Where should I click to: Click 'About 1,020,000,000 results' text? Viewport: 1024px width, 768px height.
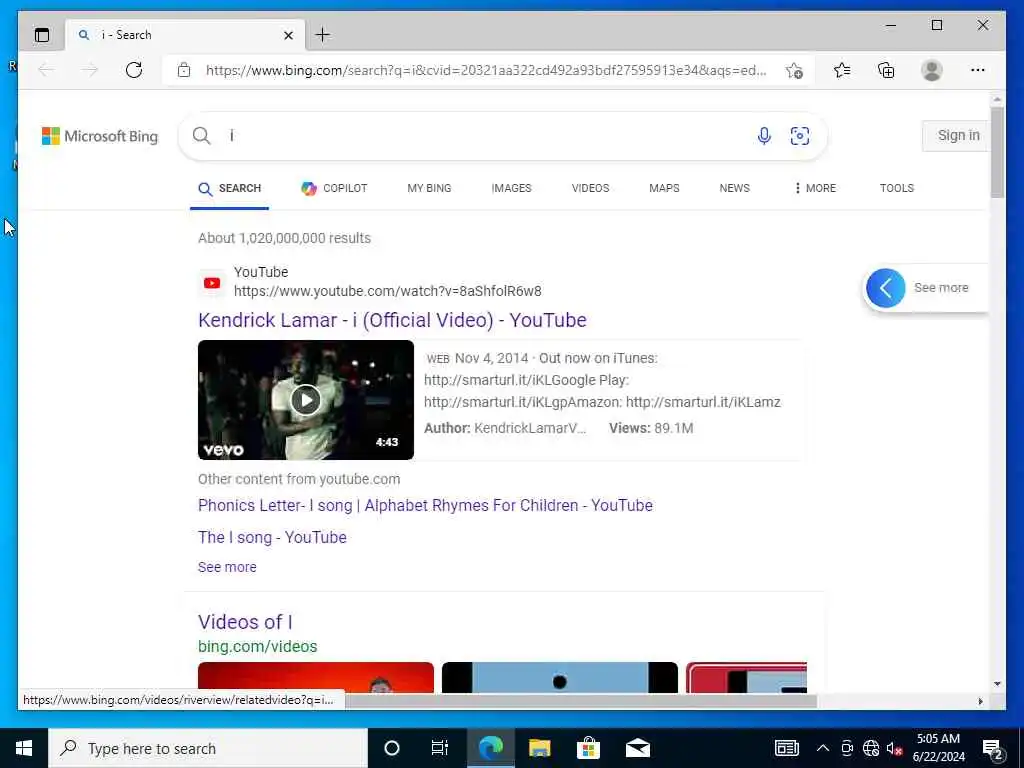pos(284,238)
